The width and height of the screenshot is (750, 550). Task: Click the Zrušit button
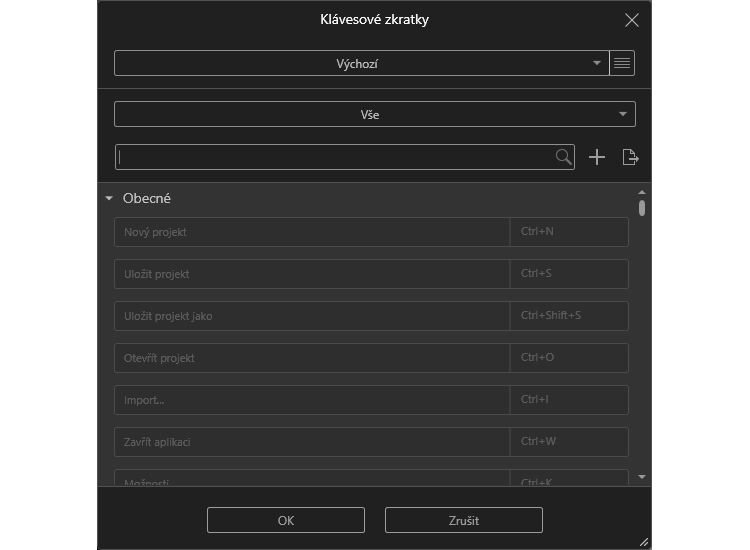tap(463, 520)
